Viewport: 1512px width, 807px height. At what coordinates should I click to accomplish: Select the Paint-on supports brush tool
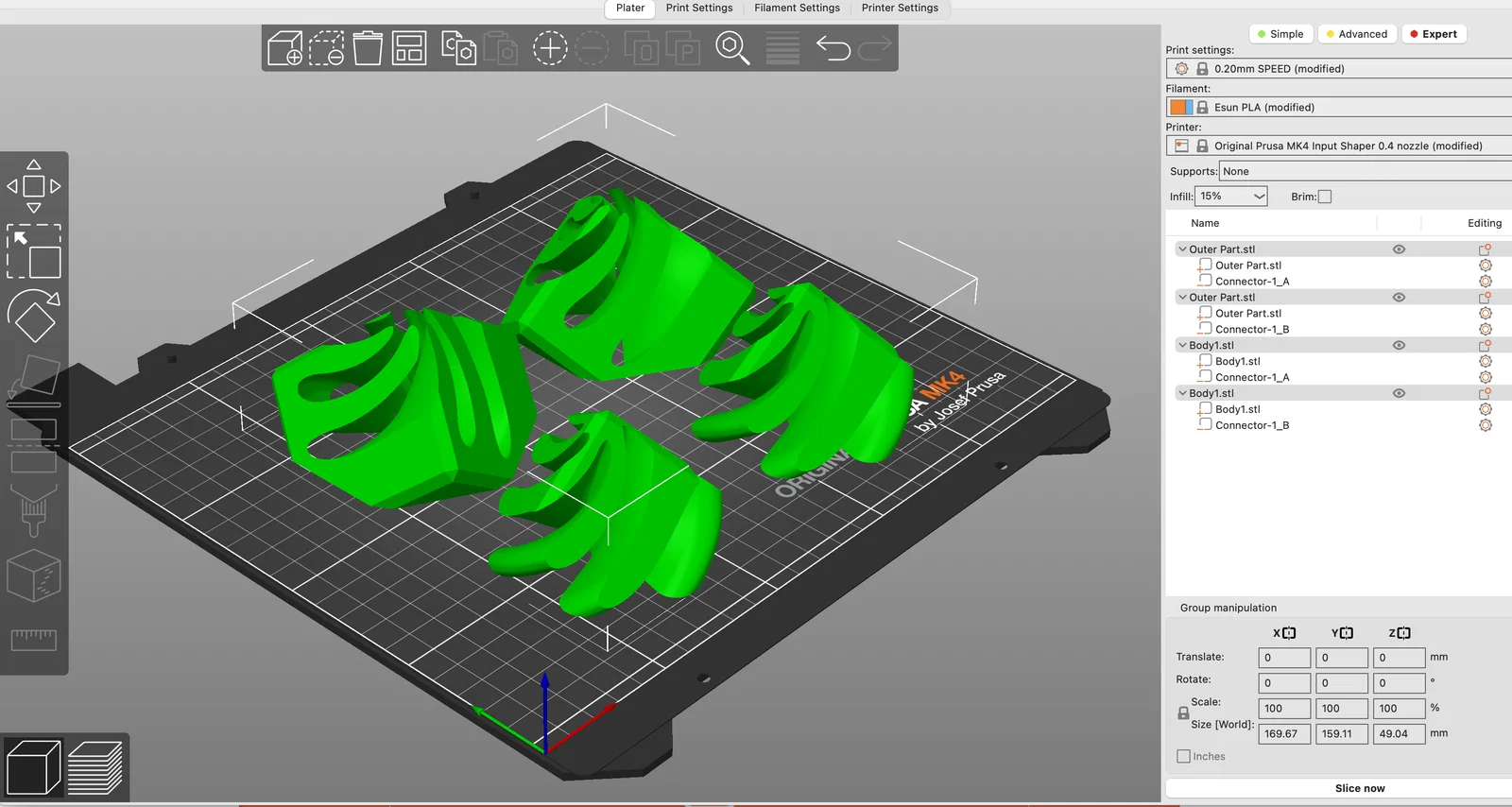click(x=34, y=511)
